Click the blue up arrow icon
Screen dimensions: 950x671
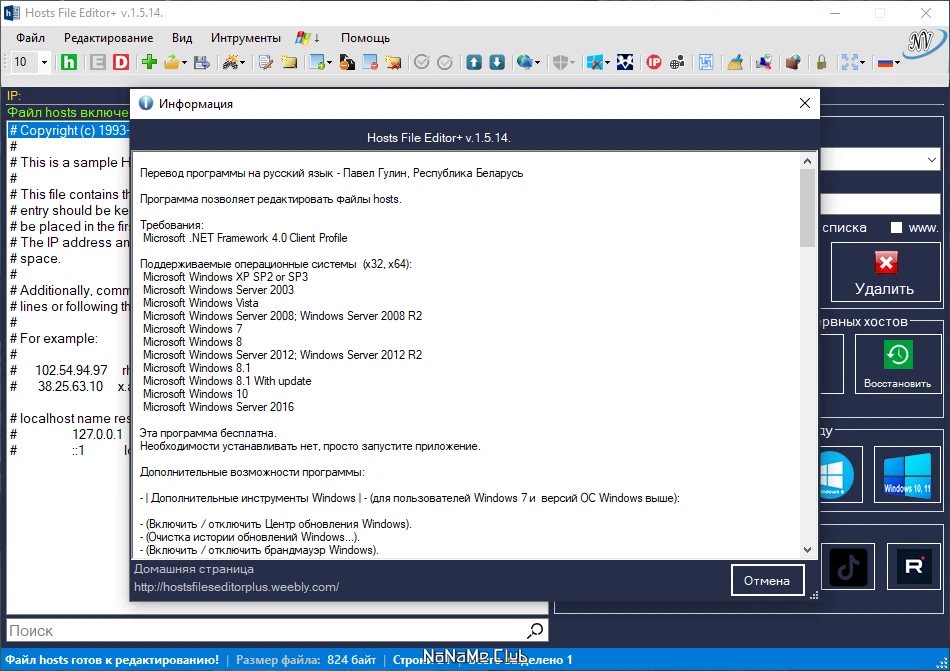474,62
